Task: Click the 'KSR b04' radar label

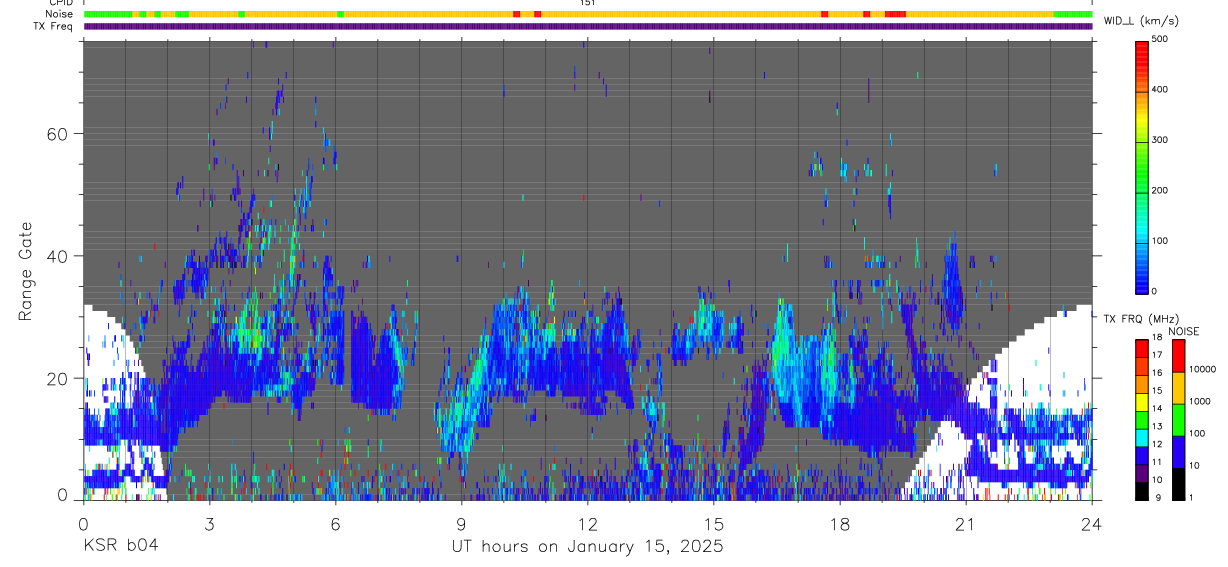Action: point(120,546)
